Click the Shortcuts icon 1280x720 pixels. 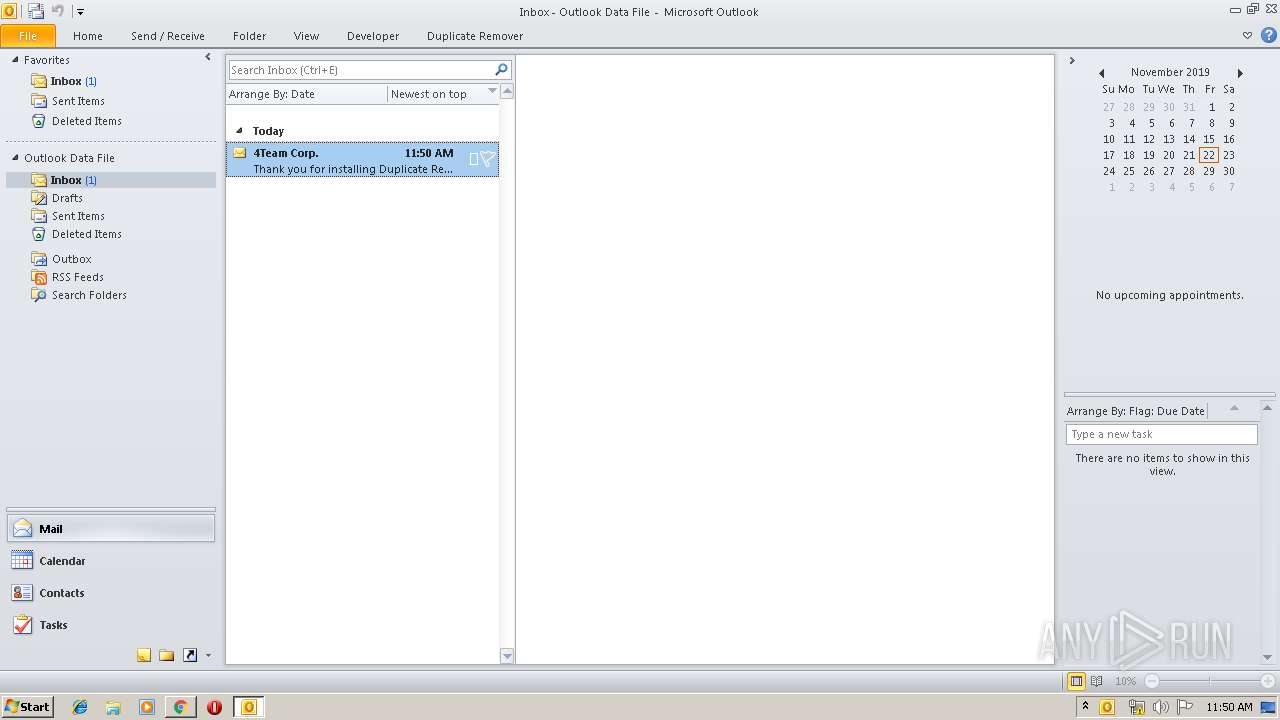(x=190, y=656)
